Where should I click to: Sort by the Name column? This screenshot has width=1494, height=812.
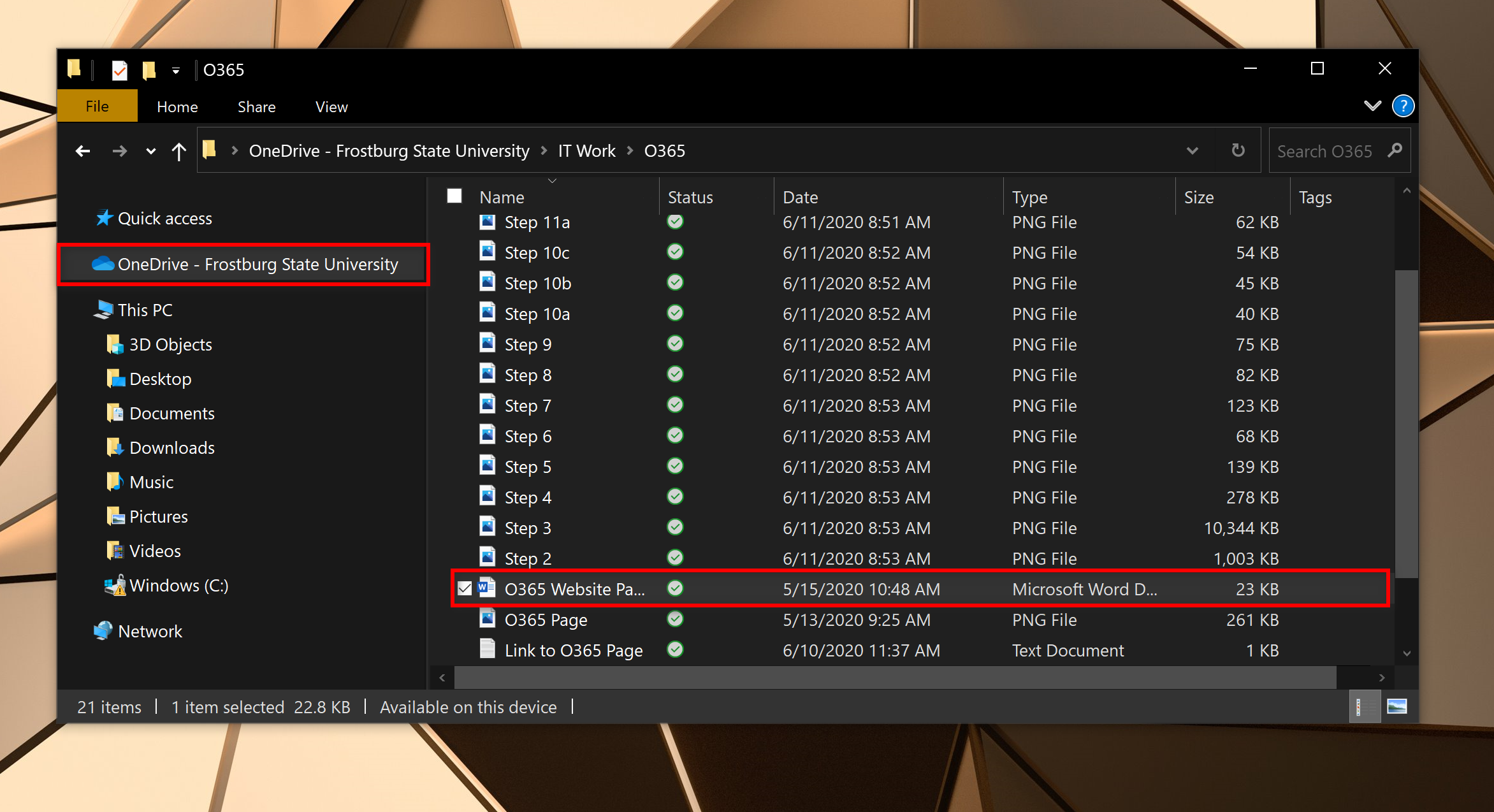click(x=502, y=197)
